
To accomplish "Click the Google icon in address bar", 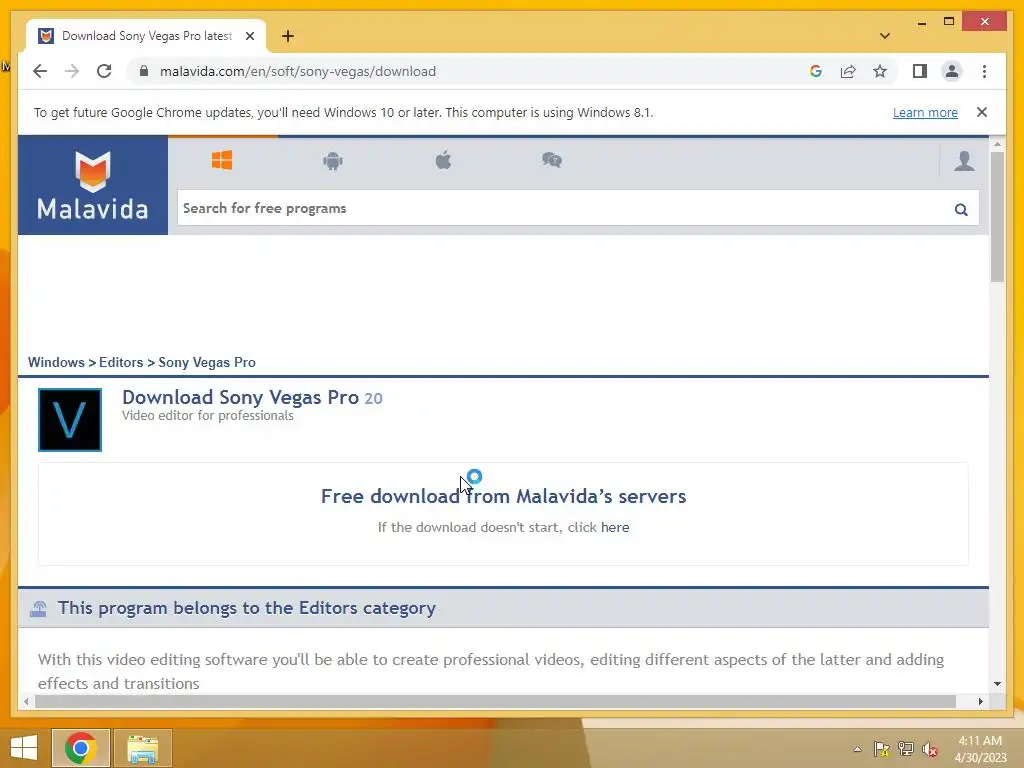I will 816,71.
